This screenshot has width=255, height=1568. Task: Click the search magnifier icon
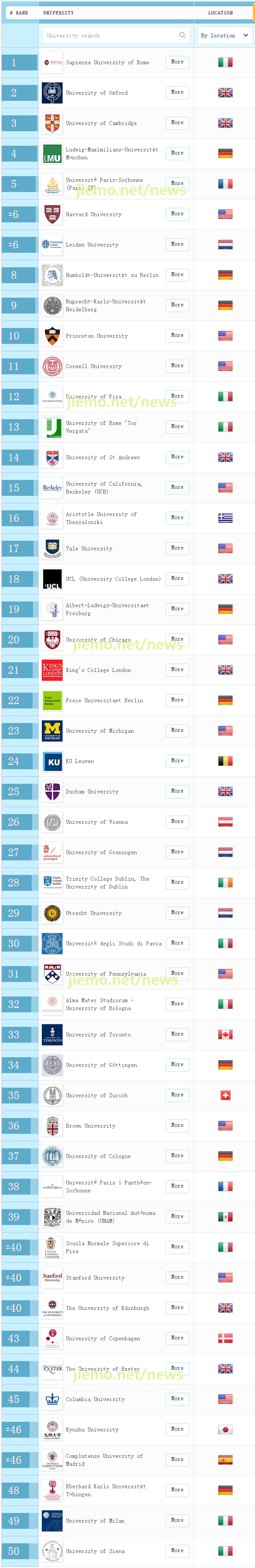(182, 35)
